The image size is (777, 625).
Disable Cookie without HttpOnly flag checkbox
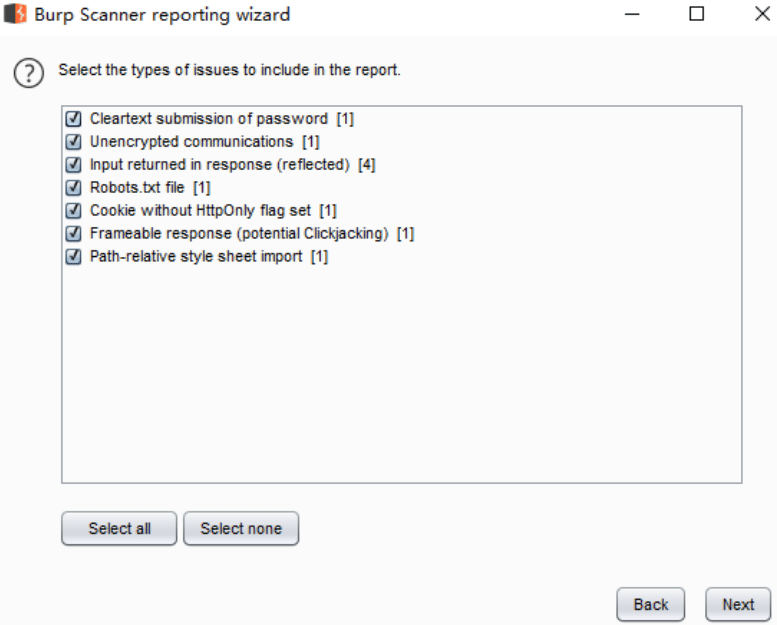click(73, 211)
